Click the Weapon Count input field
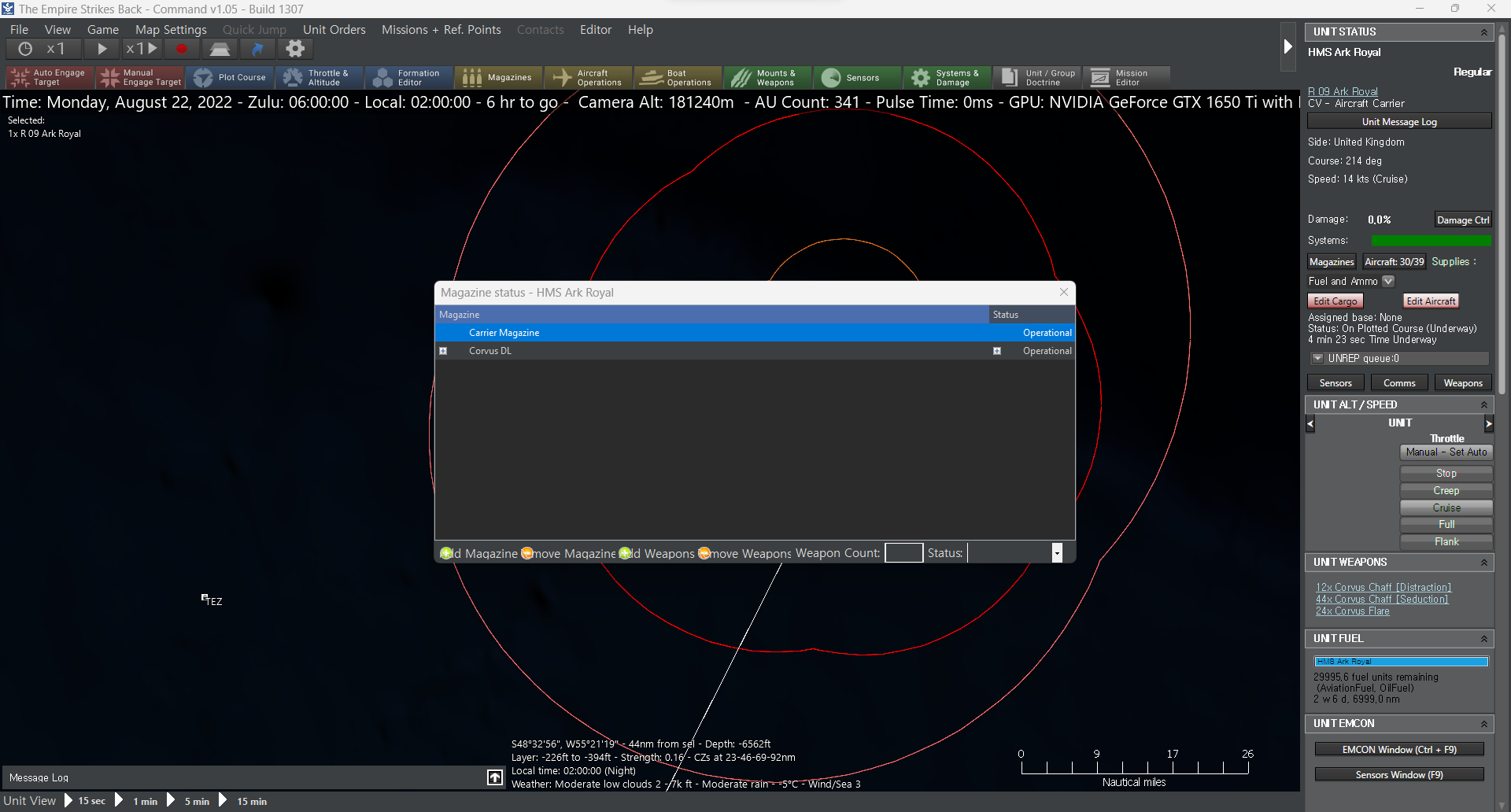This screenshot has width=1511, height=812. pos(903,553)
